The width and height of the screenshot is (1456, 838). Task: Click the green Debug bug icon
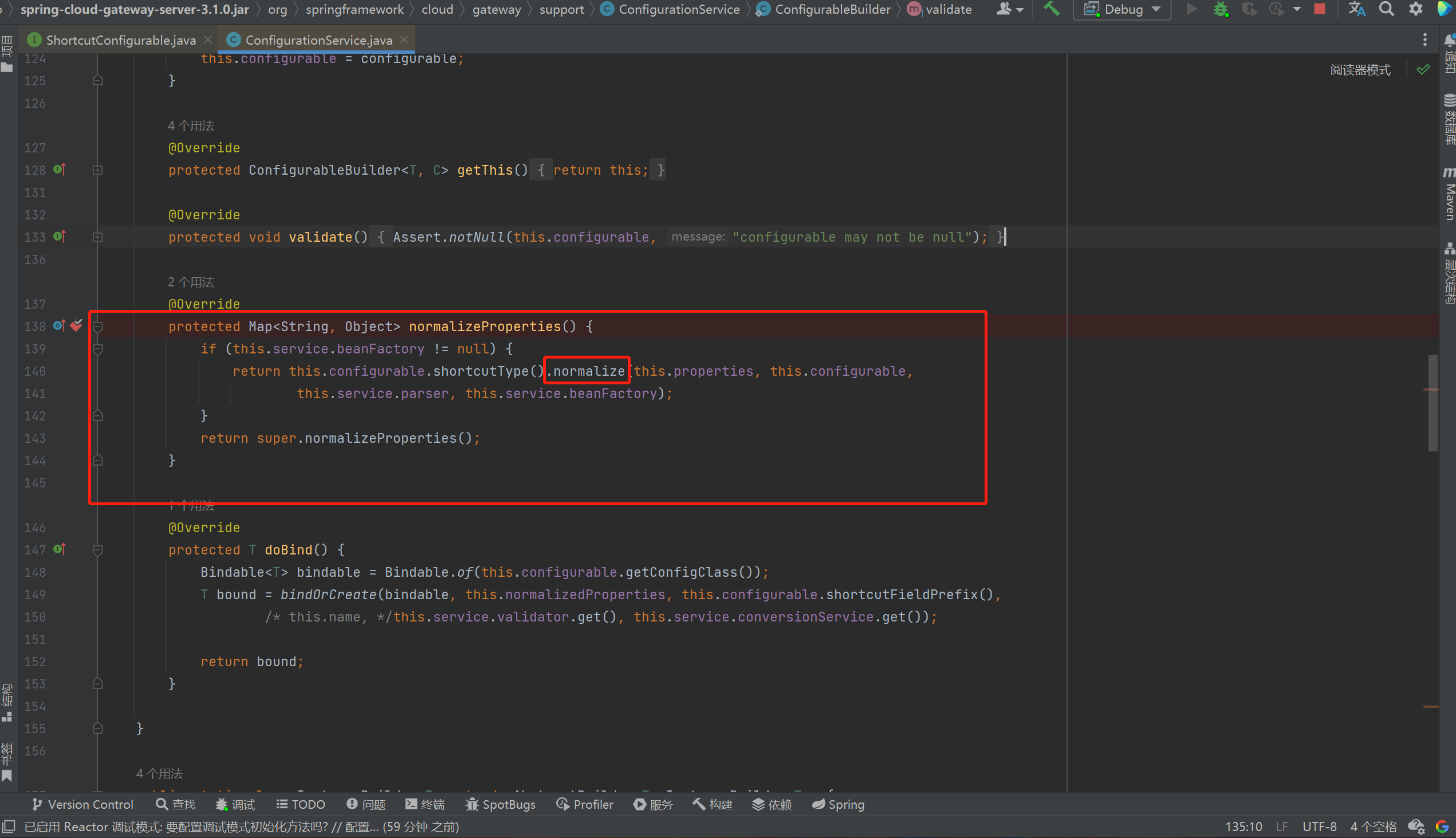pos(1221,9)
